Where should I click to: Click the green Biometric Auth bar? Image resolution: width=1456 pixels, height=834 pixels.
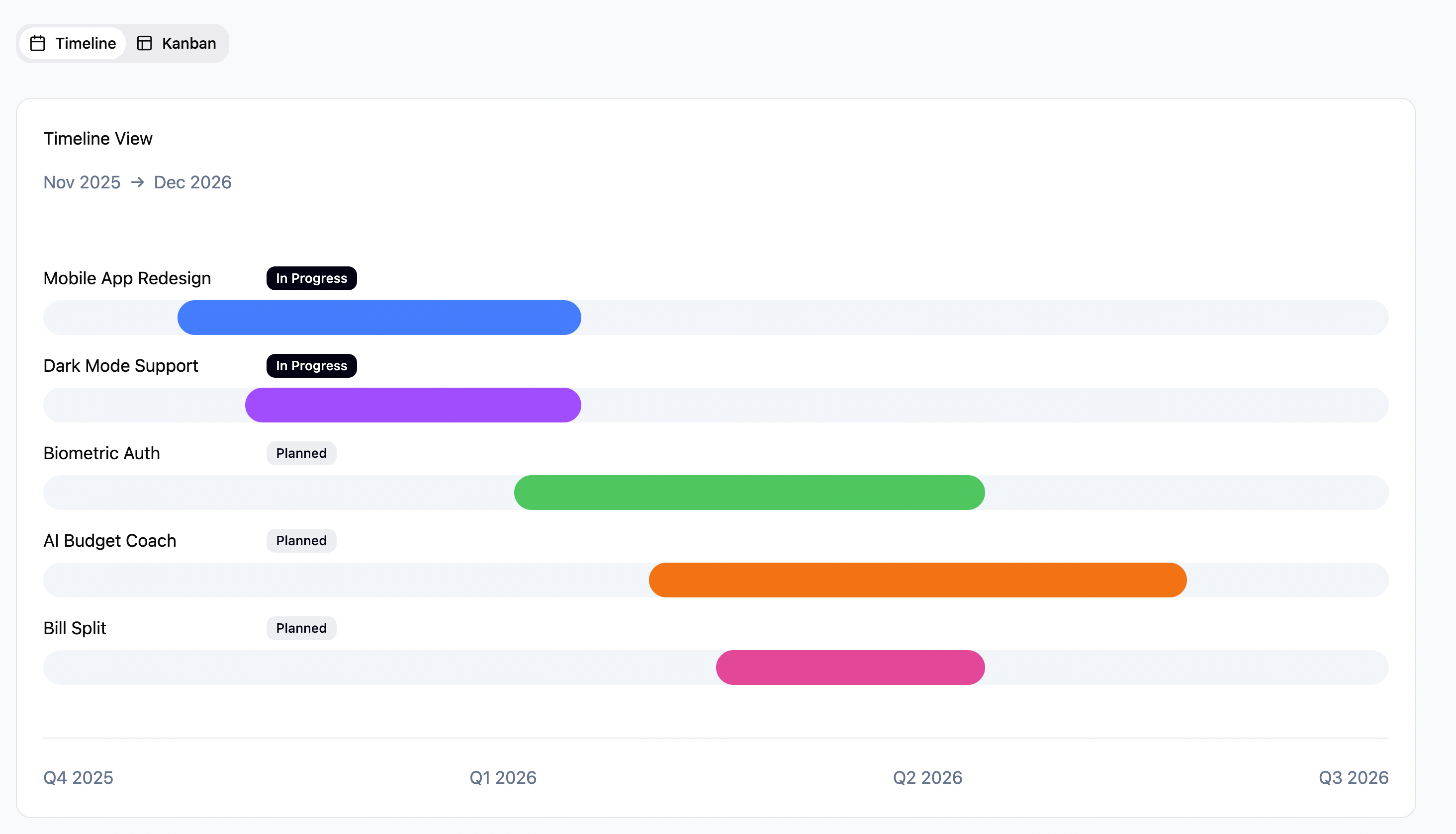[x=749, y=493]
